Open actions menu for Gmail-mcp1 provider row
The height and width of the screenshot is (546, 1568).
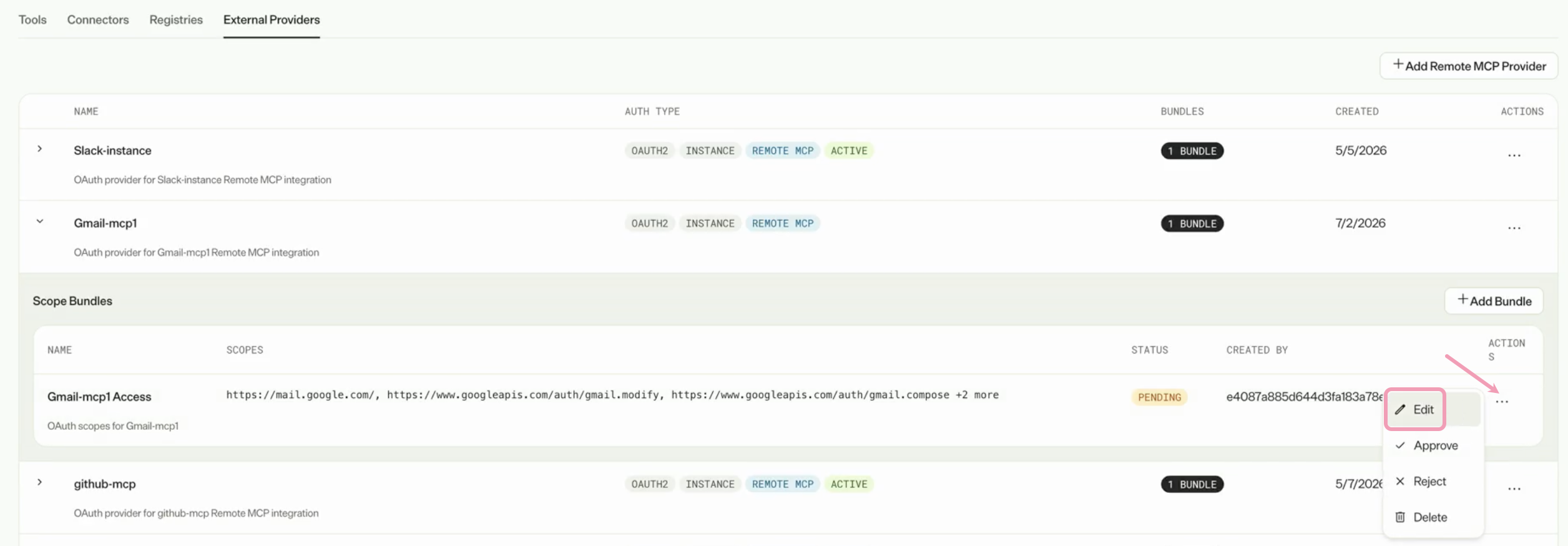1514,227
